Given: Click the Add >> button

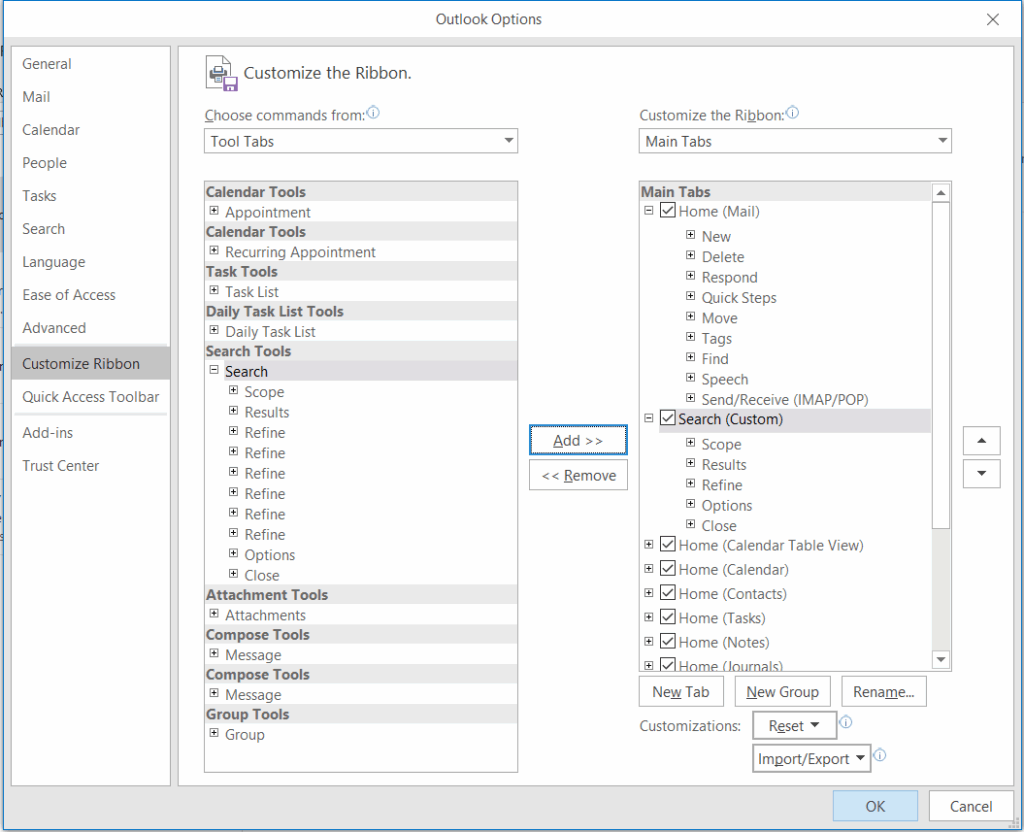Looking at the screenshot, I should 578,440.
